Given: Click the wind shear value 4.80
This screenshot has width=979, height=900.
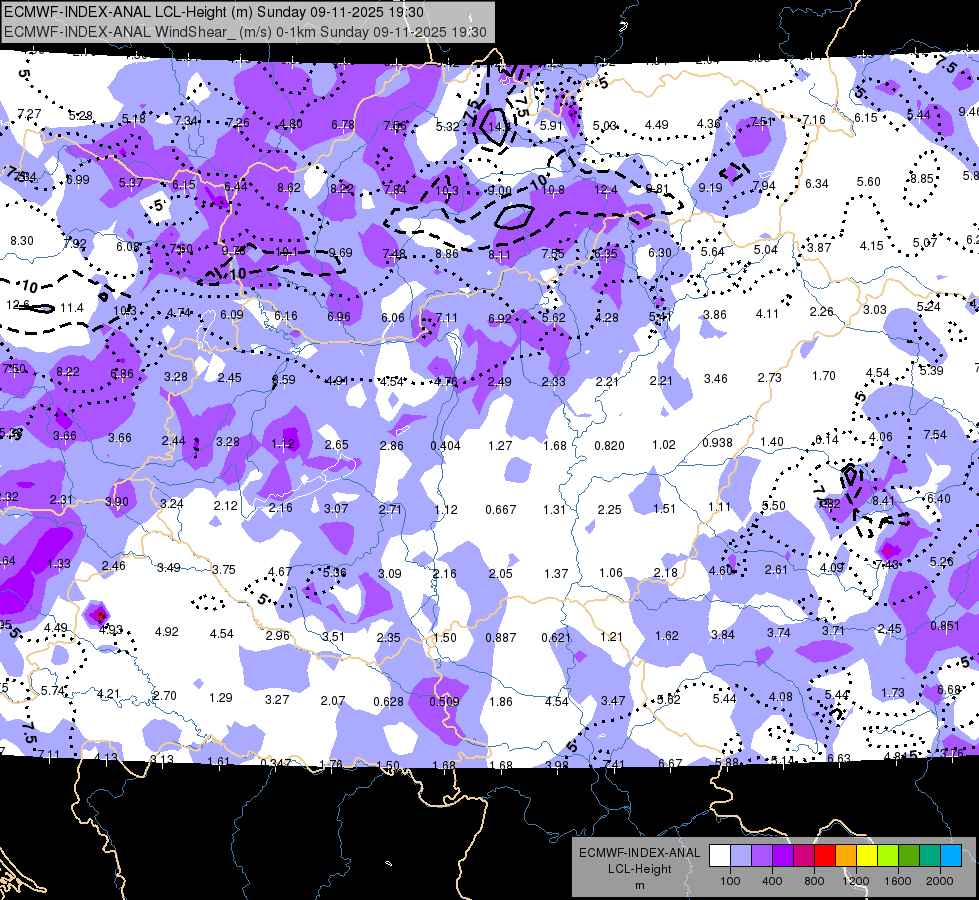Looking at the screenshot, I should point(291,124).
